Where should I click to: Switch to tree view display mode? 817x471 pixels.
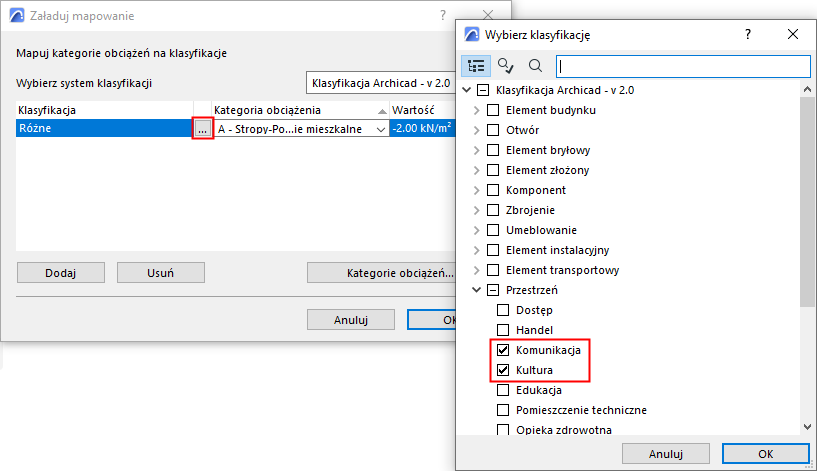click(x=476, y=66)
